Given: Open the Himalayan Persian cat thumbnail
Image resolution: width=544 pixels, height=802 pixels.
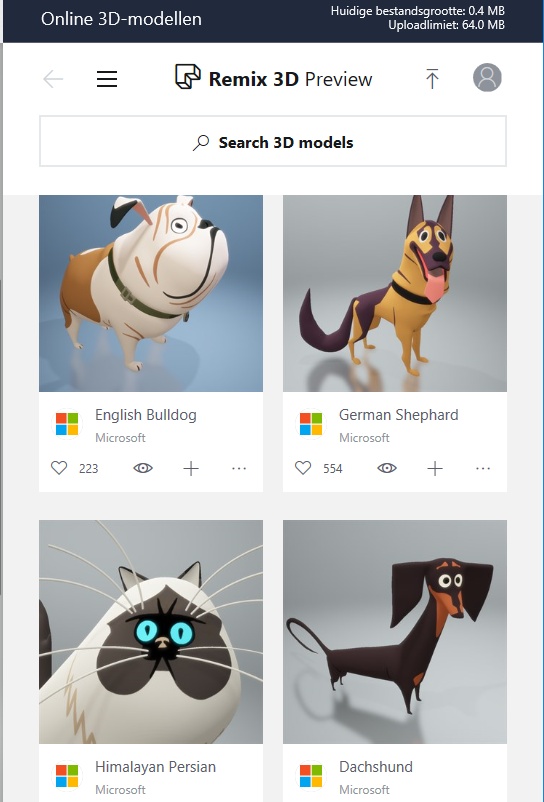Looking at the screenshot, I should pos(151,632).
